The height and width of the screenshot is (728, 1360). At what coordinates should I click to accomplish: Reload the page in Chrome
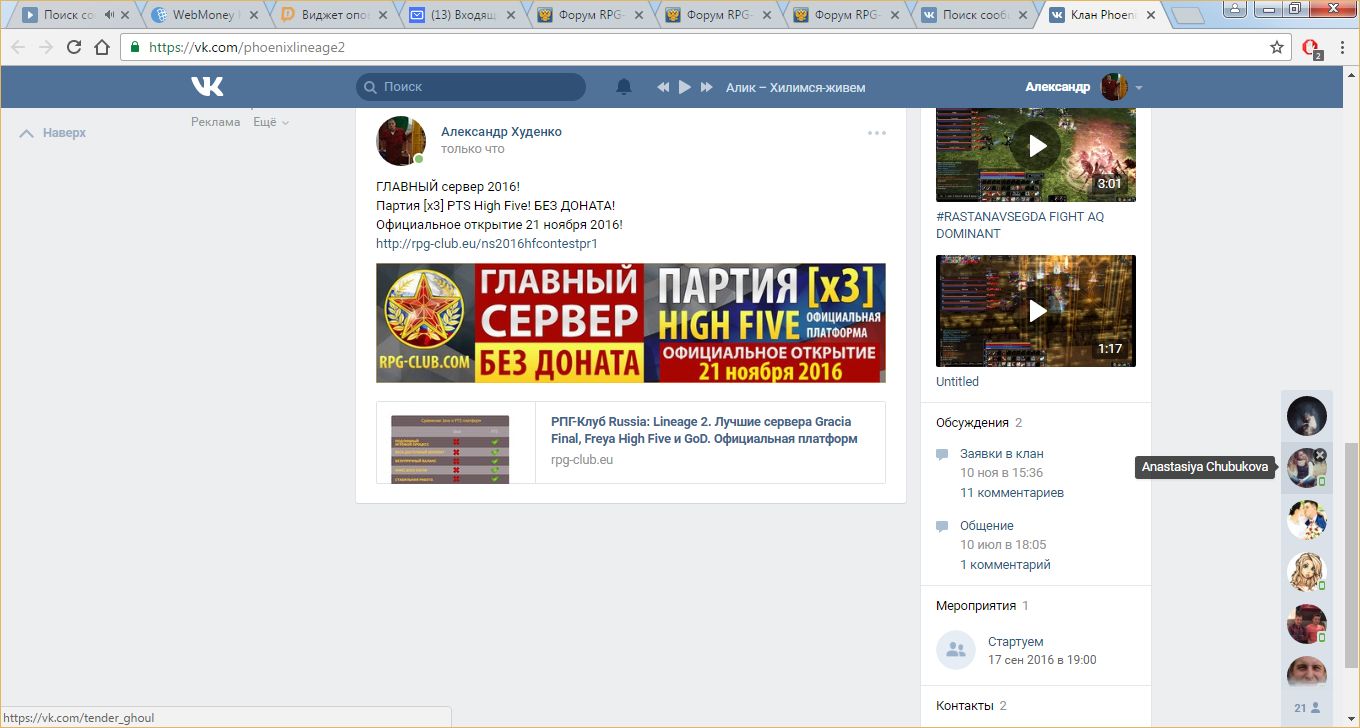point(74,47)
